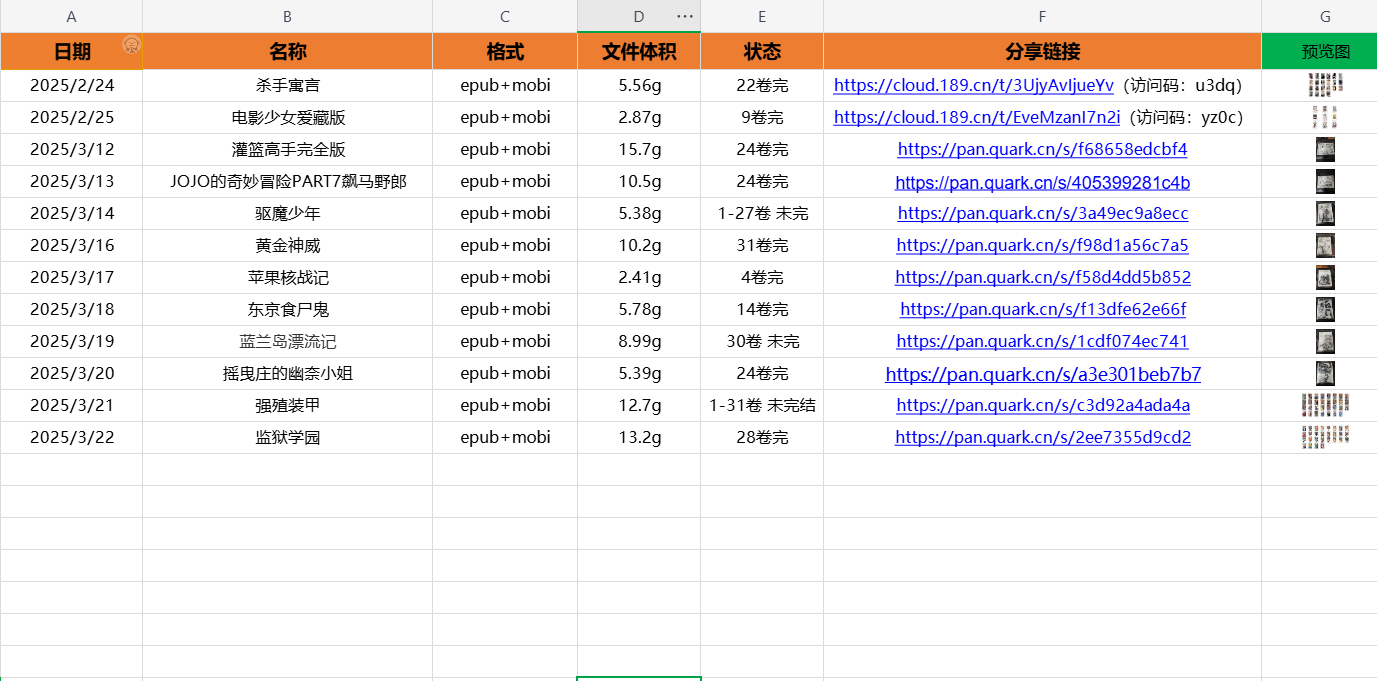Select the epub+mobi cell in 强殖装甲 row
The image size is (1377, 681).
tap(505, 406)
